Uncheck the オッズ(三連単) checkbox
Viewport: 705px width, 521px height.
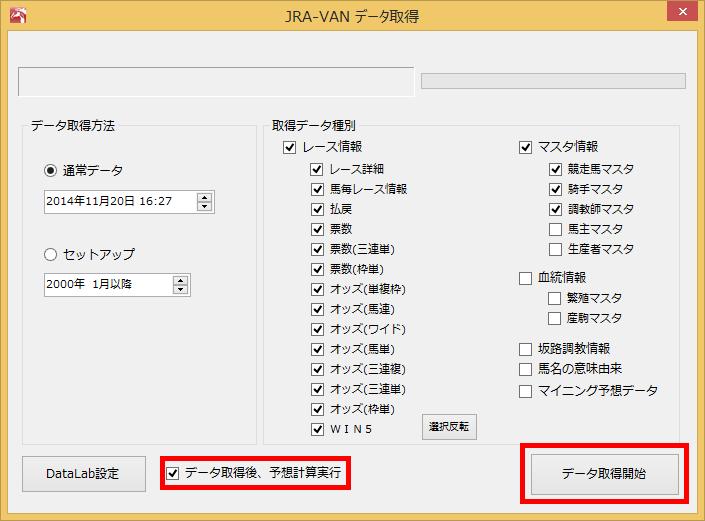pyautogui.click(x=317, y=389)
